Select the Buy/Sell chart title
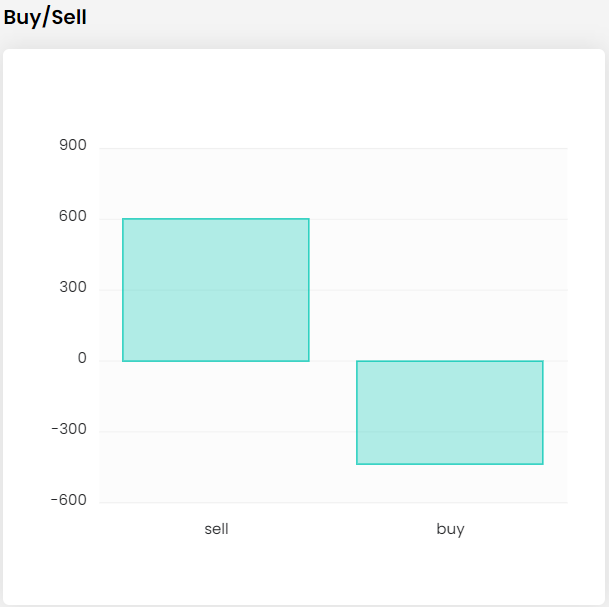Viewport: 609px width, 607px height. (x=45, y=18)
